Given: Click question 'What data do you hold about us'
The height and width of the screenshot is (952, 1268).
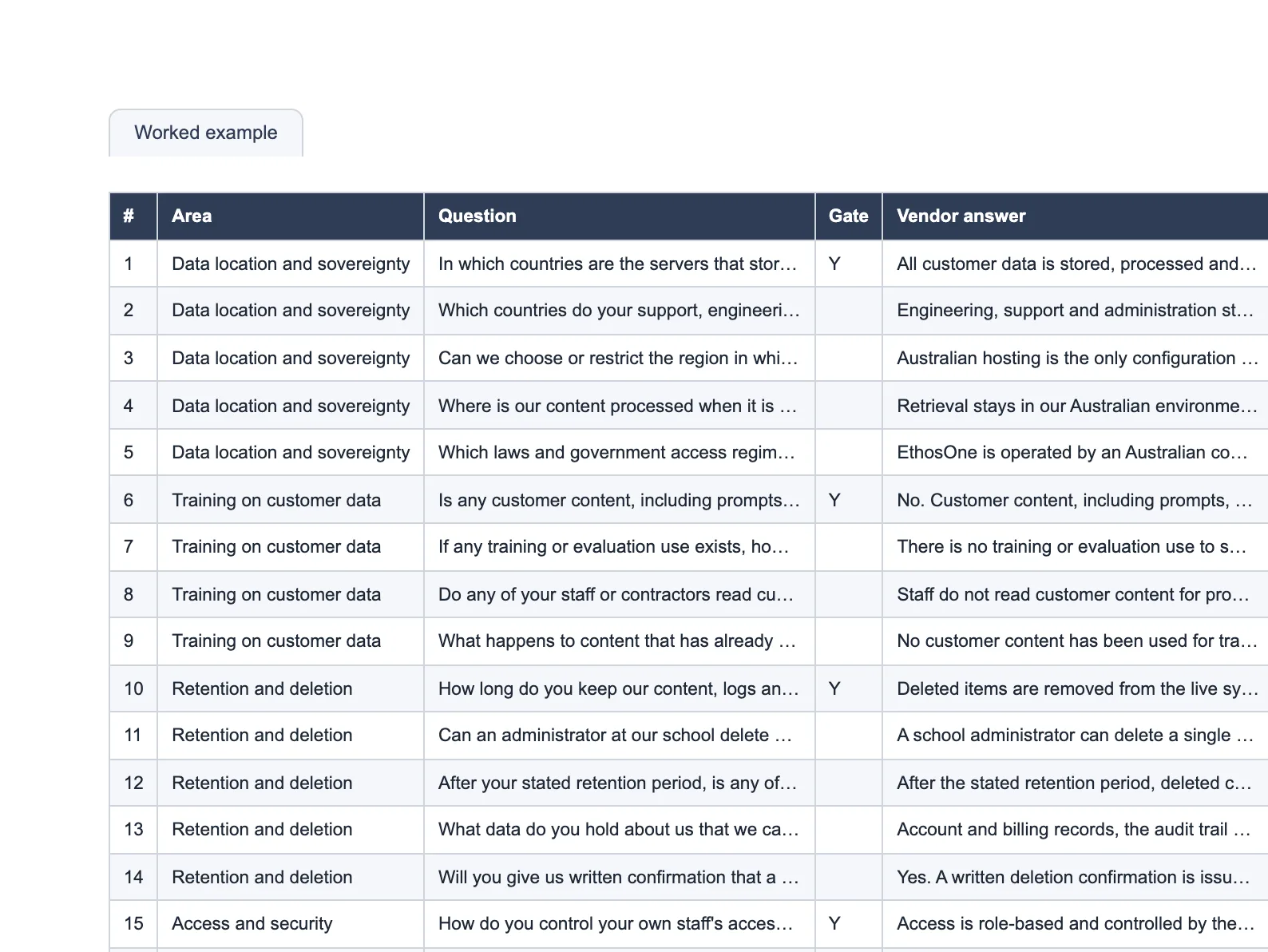Looking at the screenshot, I should click(x=620, y=830).
